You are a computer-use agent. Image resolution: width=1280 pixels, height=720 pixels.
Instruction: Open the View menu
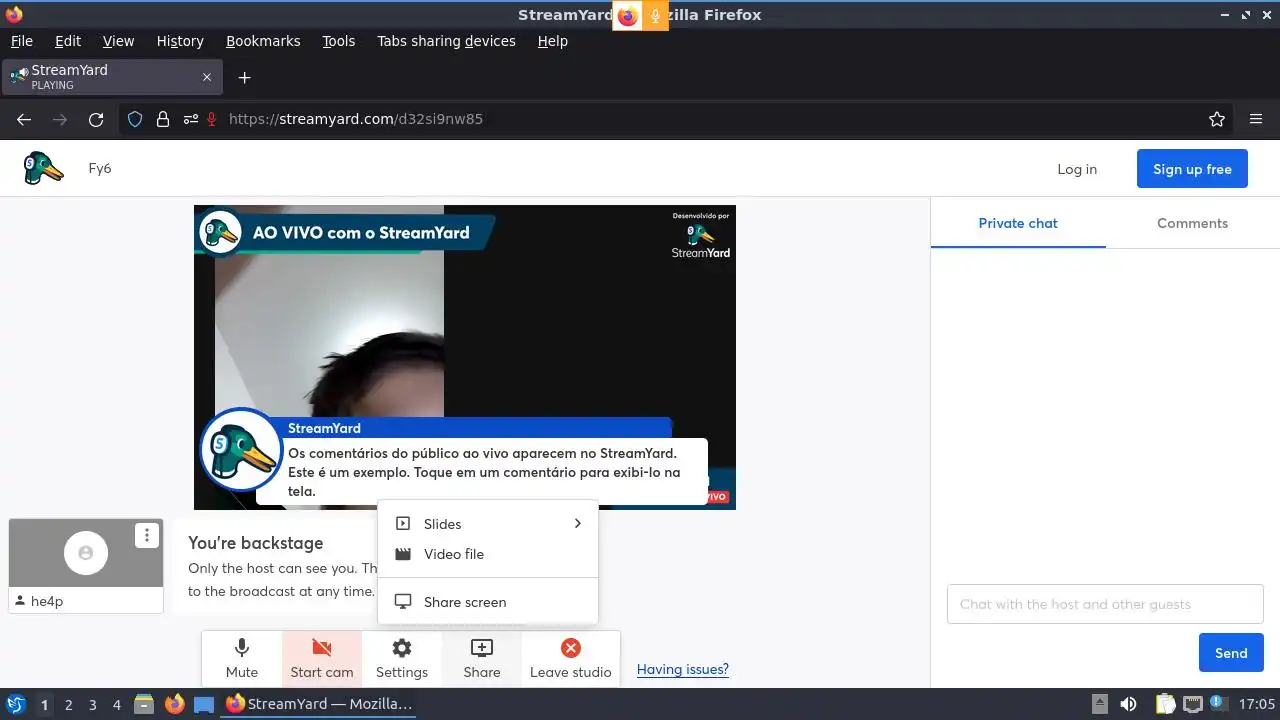pos(118,41)
